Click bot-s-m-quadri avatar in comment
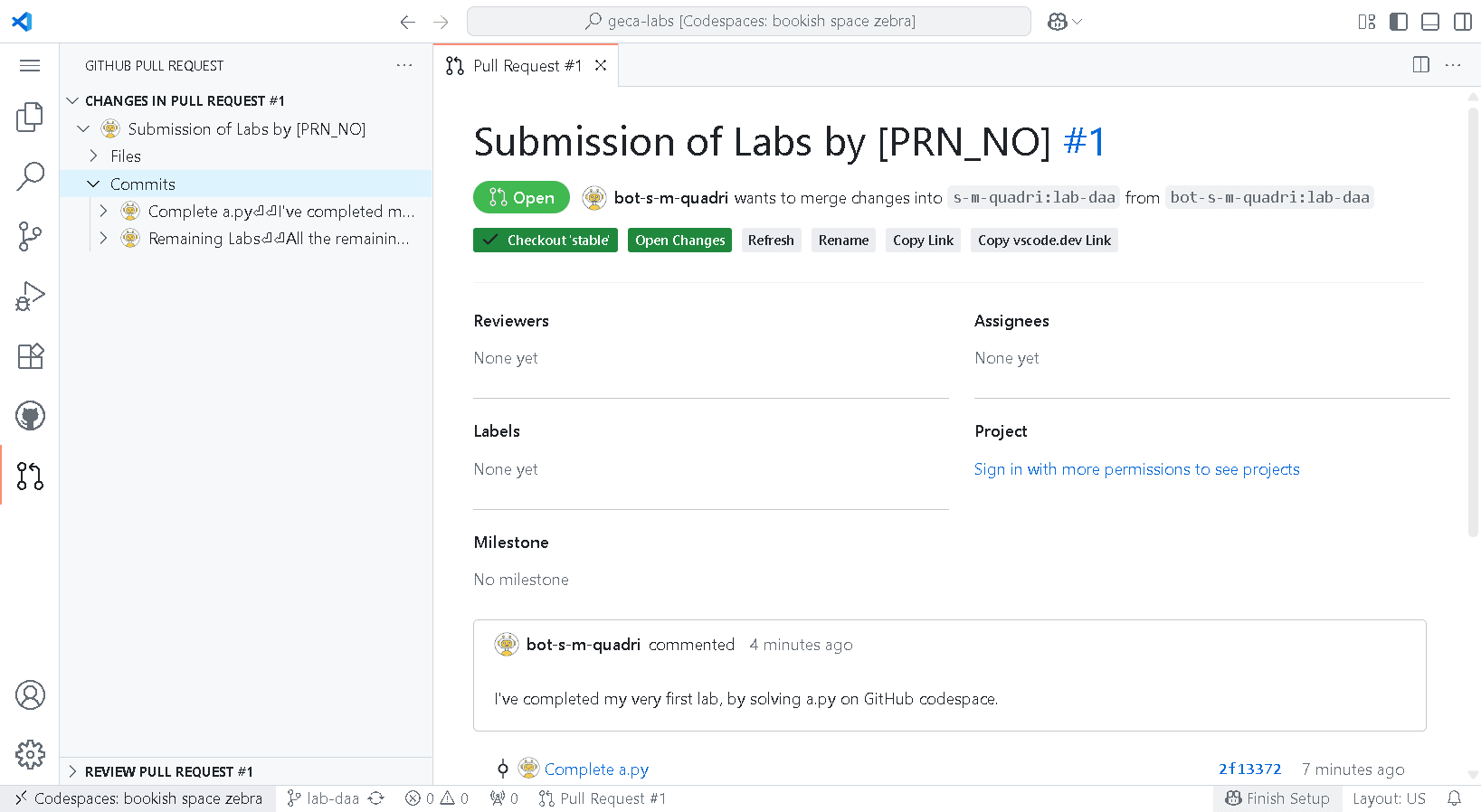 pos(507,645)
